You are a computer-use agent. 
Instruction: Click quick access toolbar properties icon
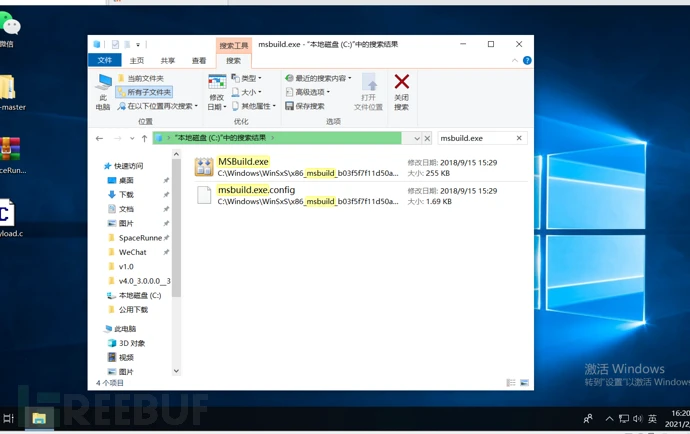coord(115,44)
